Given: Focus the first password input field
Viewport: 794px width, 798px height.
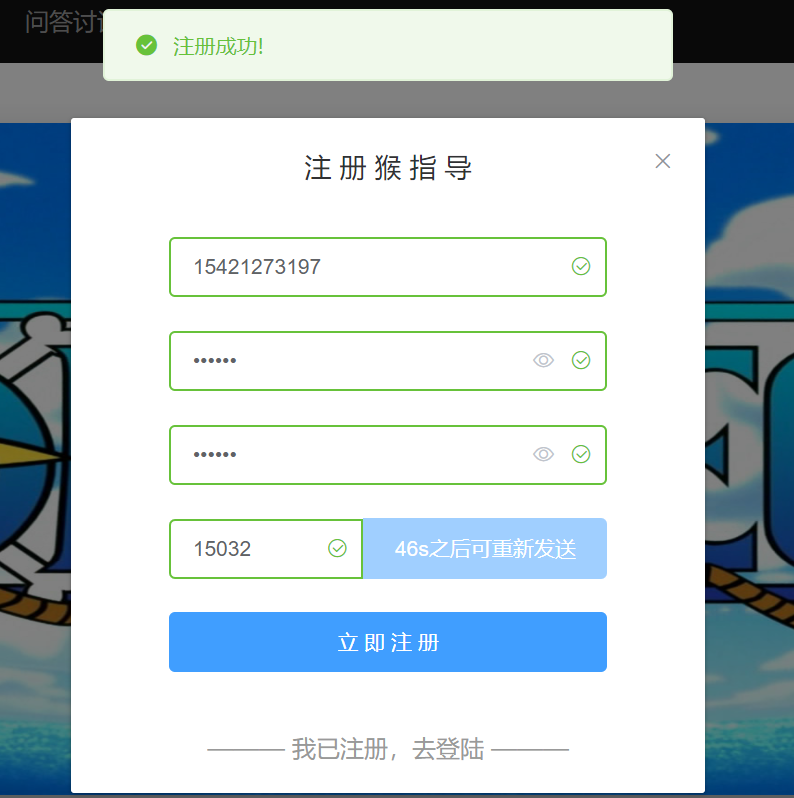Looking at the screenshot, I should (388, 361).
